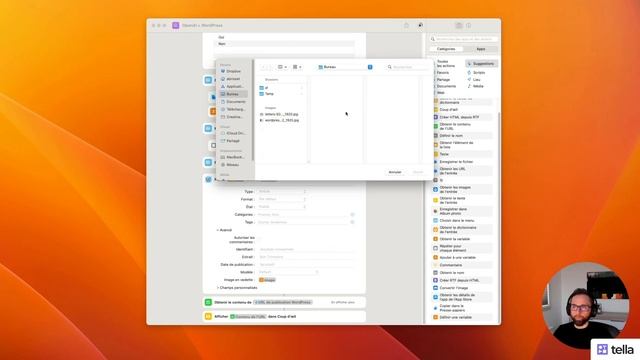Add Enregistrer dans album photo action
The image size is (640, 360).
coord(462,211)
